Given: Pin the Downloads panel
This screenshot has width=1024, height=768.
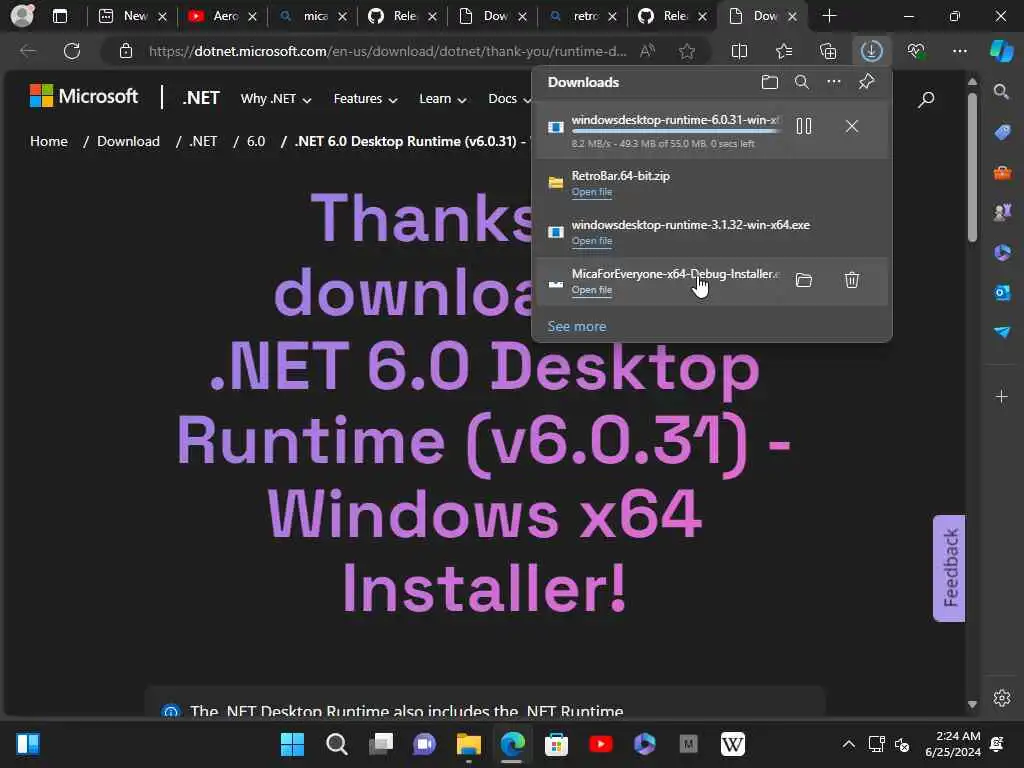Looking at the screenshot, I should (867, 82).
